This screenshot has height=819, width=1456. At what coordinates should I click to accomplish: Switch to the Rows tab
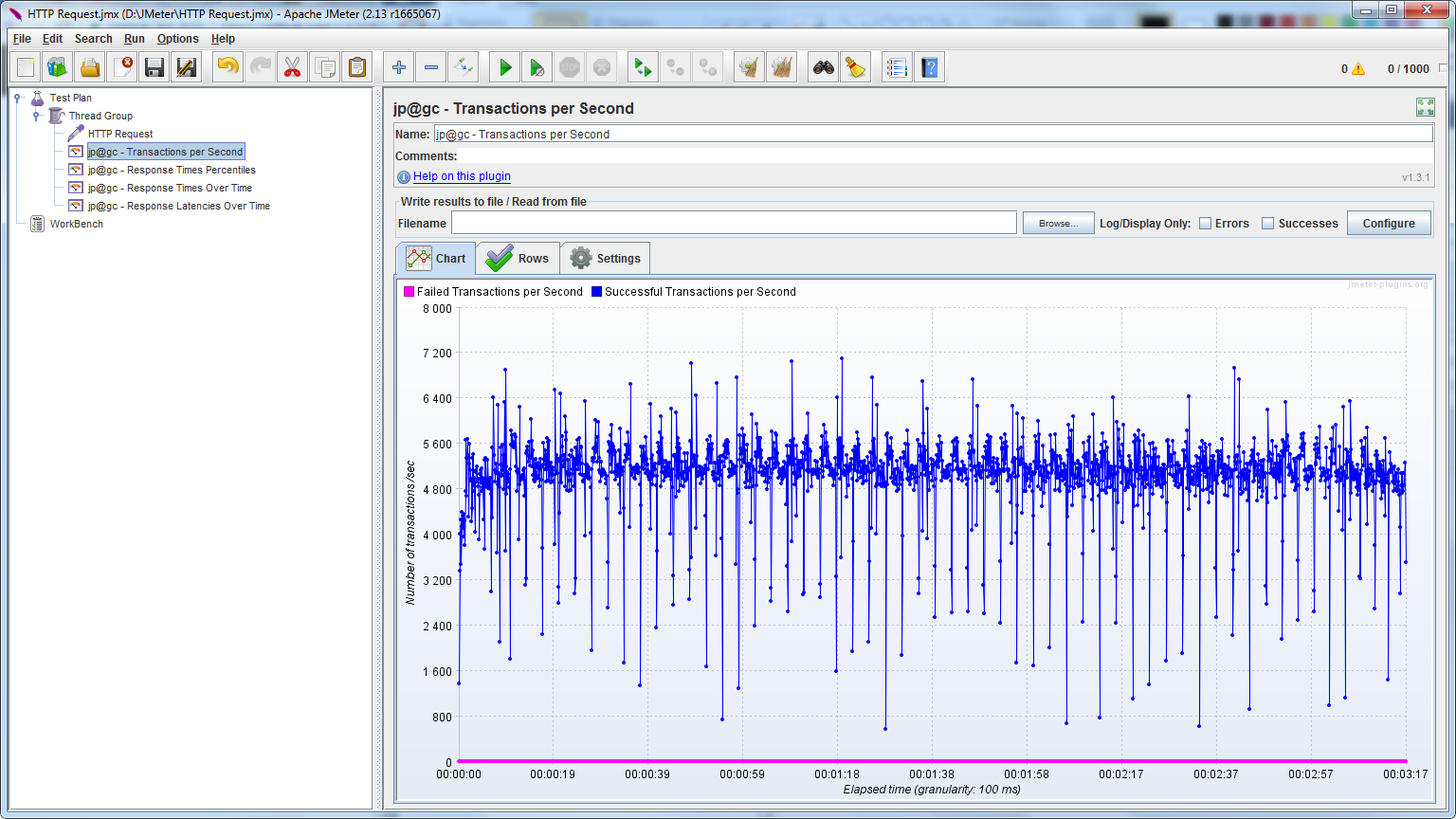coord(518,258)
